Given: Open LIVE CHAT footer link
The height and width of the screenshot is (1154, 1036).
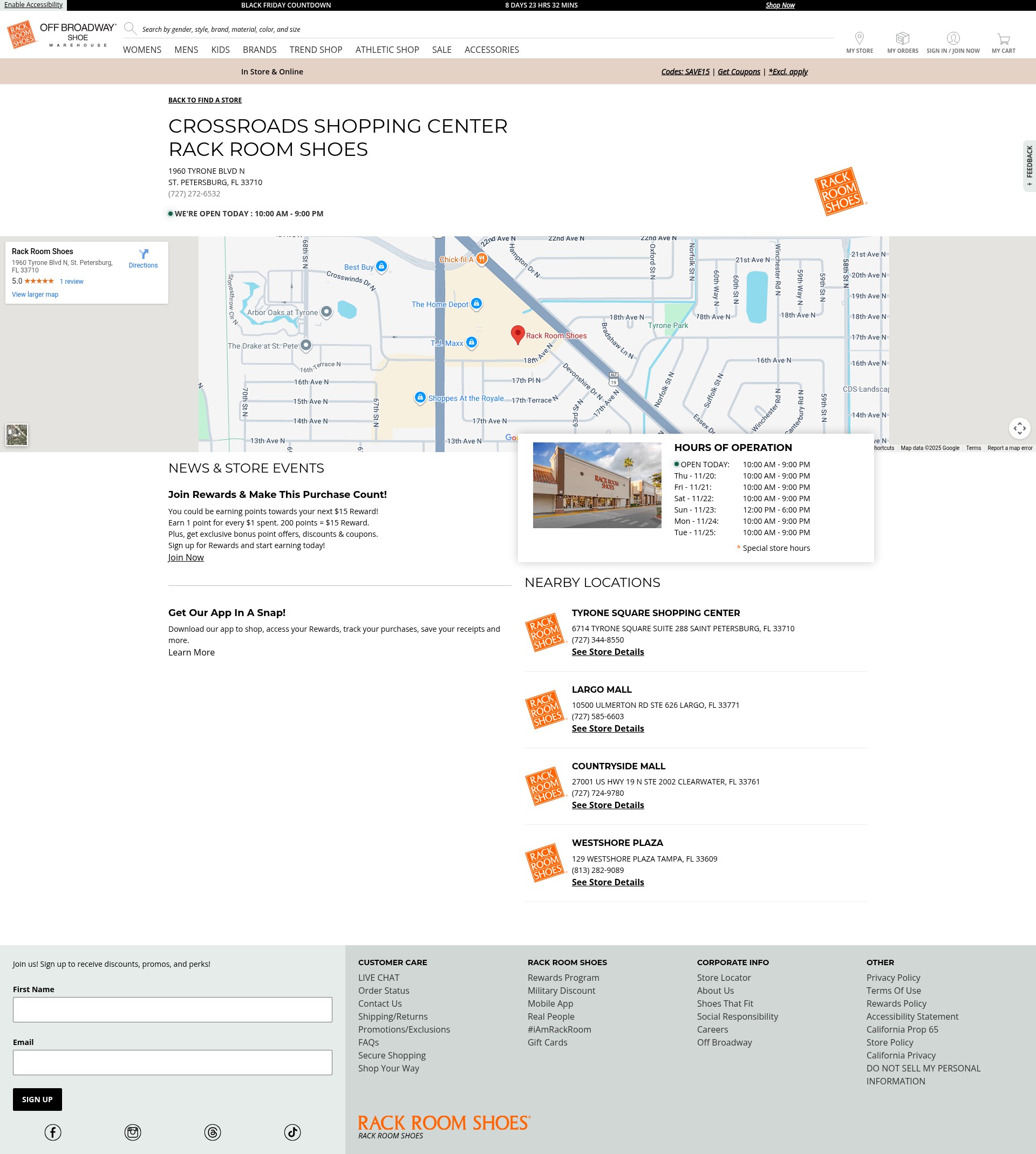Looking at the screenshot, I should pos(379,978).
